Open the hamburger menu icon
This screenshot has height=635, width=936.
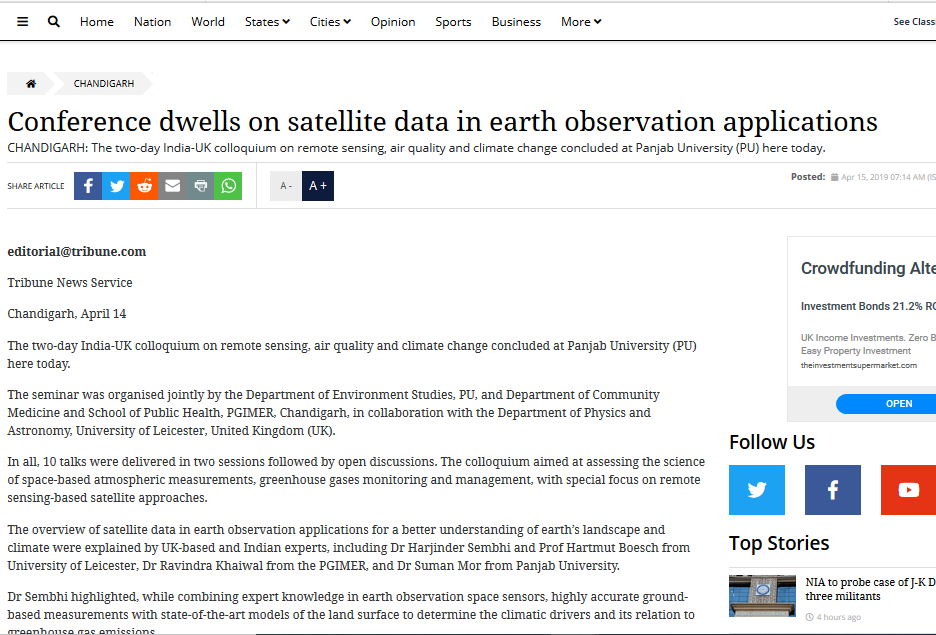click(23, 22)
